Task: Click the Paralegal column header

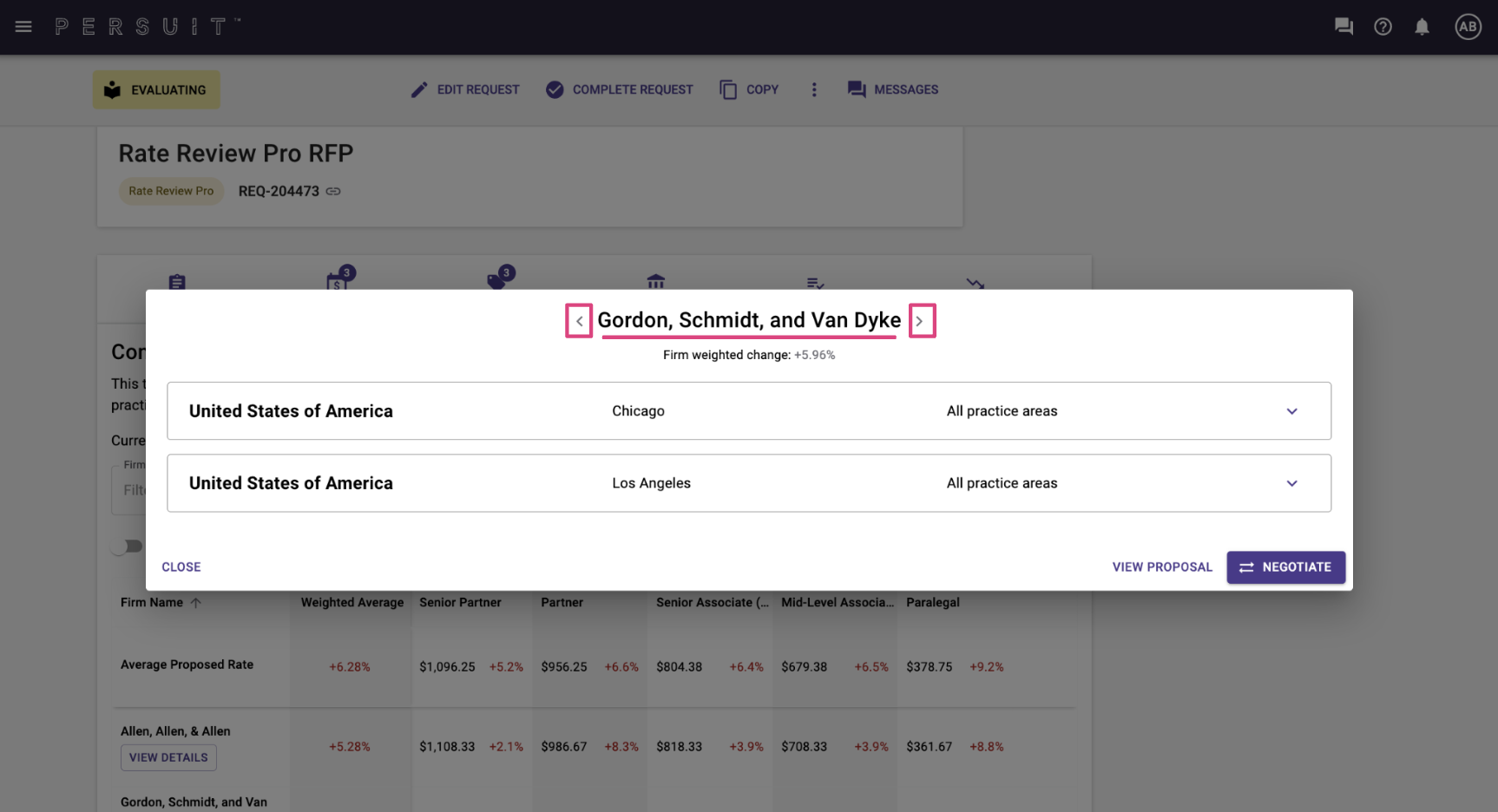Action: coord(933,603)
